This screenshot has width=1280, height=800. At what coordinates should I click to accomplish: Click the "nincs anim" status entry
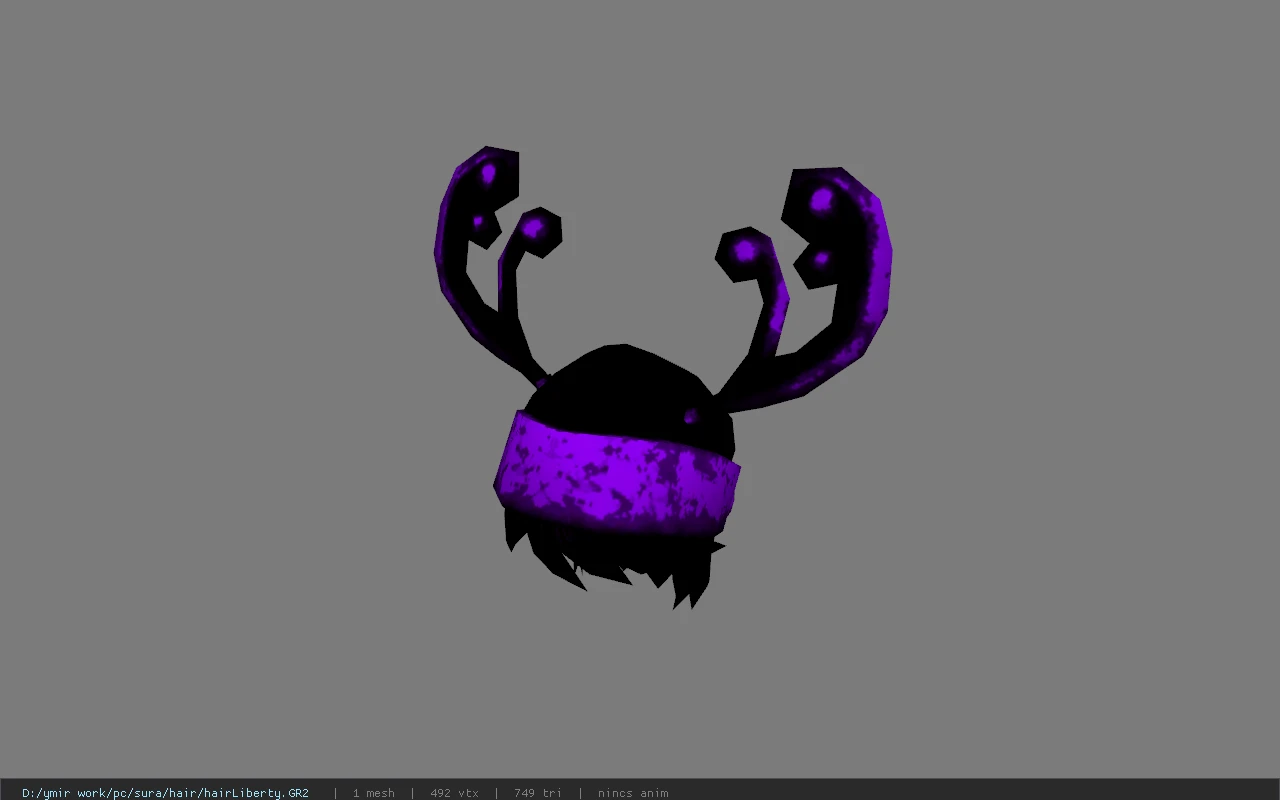[633, 793]
